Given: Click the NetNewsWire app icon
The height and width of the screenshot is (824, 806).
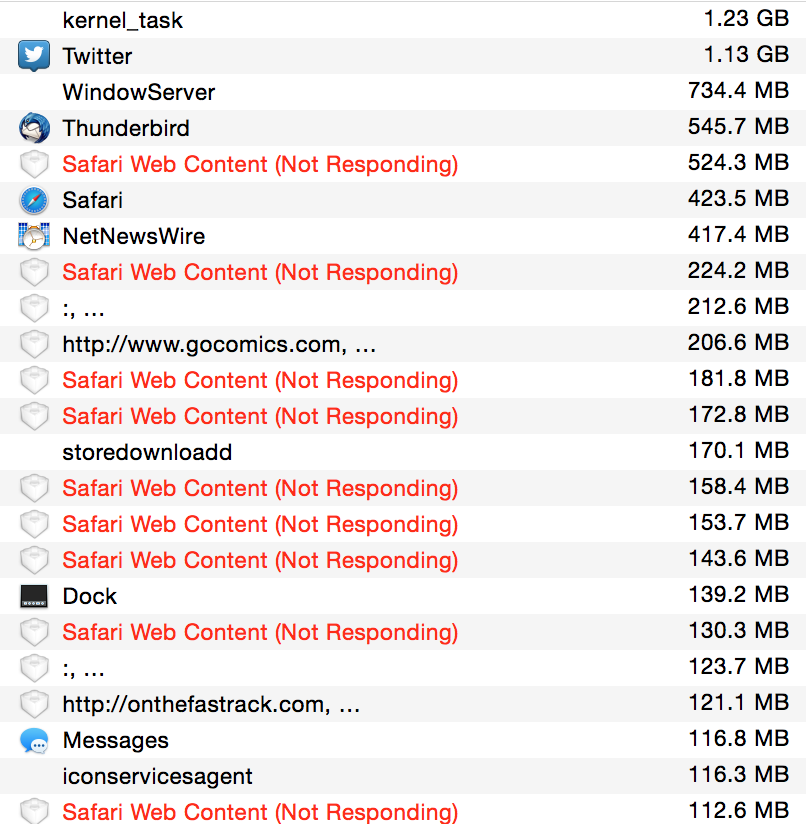Looking at the screenshot, I should (x=34, y=236).
